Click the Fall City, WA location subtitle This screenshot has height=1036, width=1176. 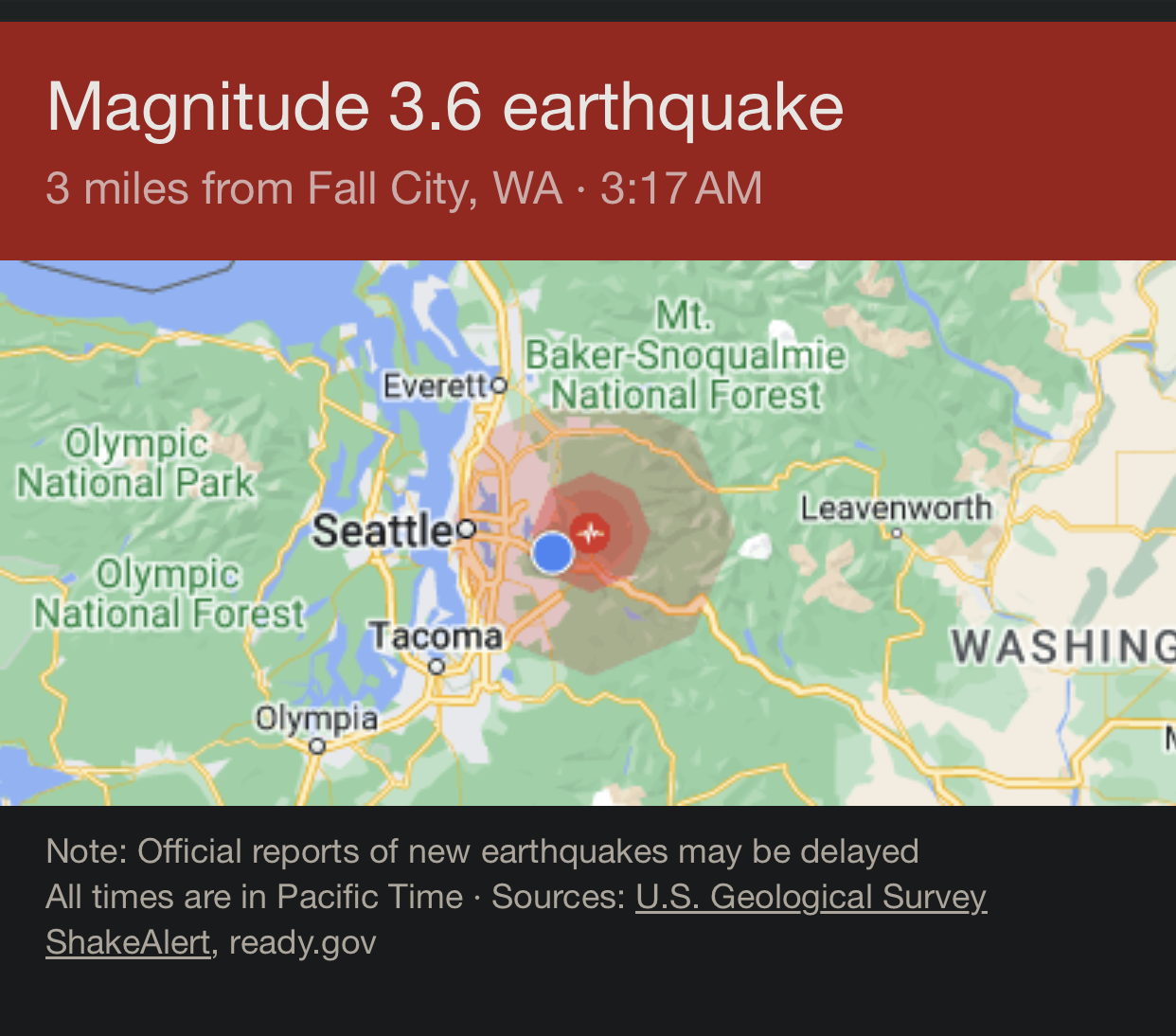[x=403, y=188]
